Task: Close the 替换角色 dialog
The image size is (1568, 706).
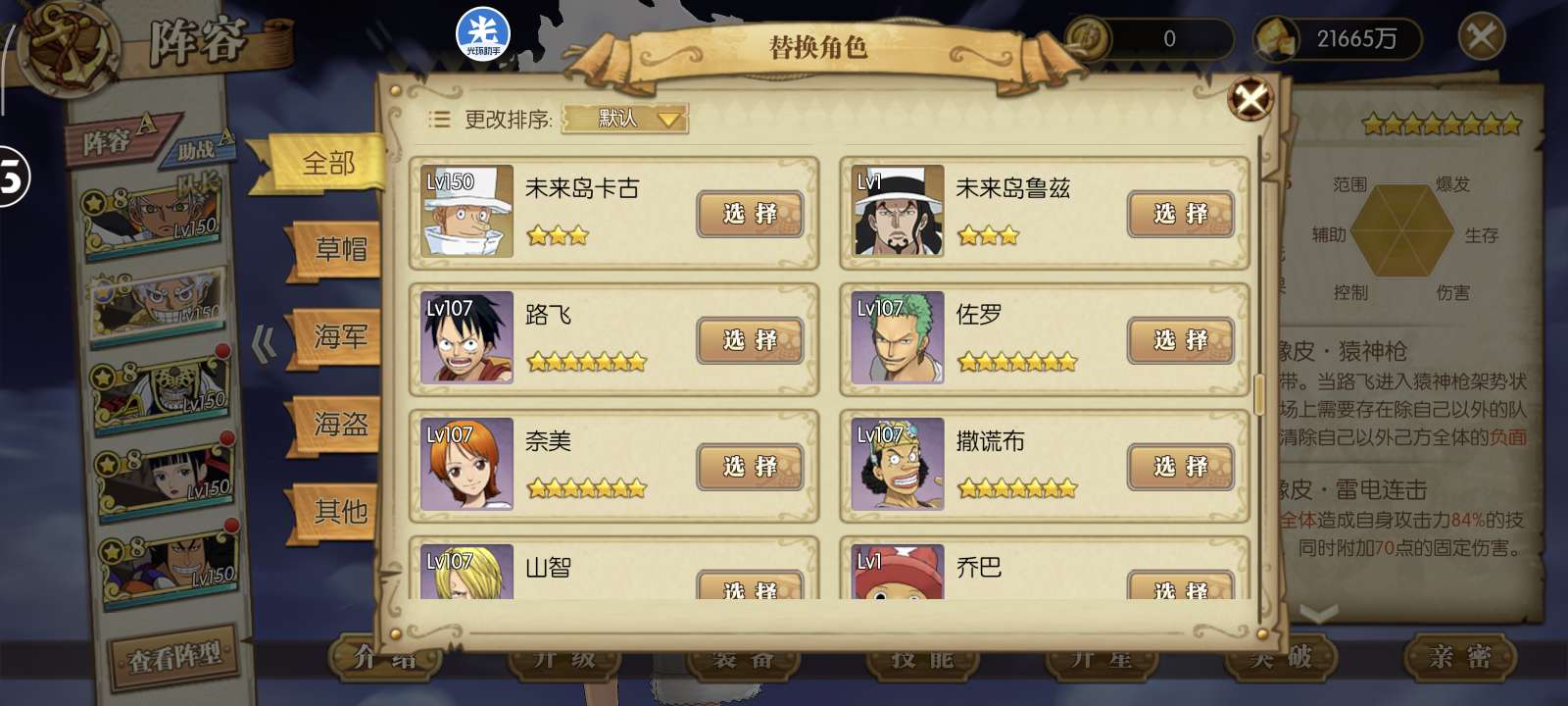Action: [1251, 98]
